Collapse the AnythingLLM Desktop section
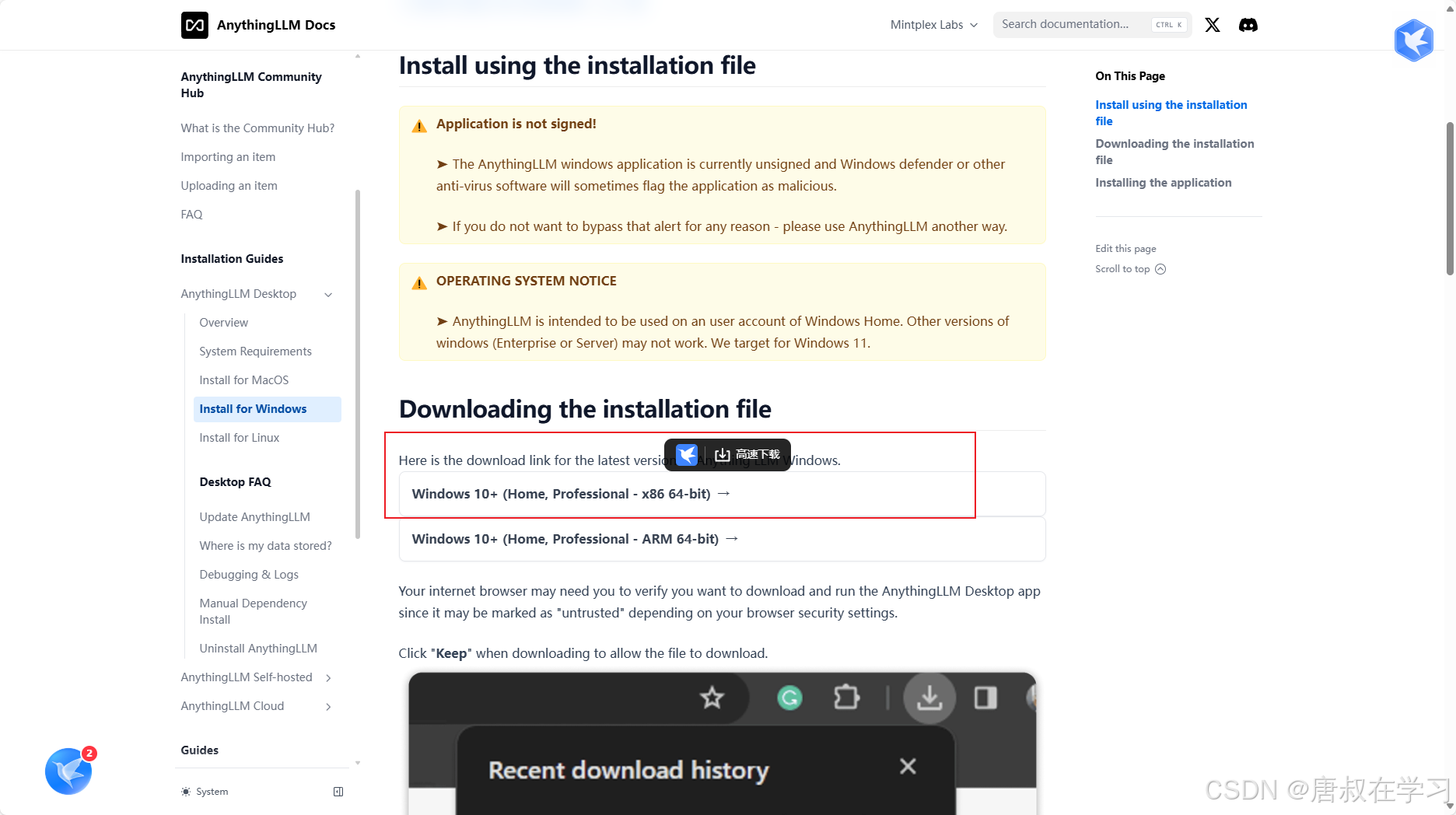The width and height of the screenshot is (1456, 815). (x=328, y=294)
